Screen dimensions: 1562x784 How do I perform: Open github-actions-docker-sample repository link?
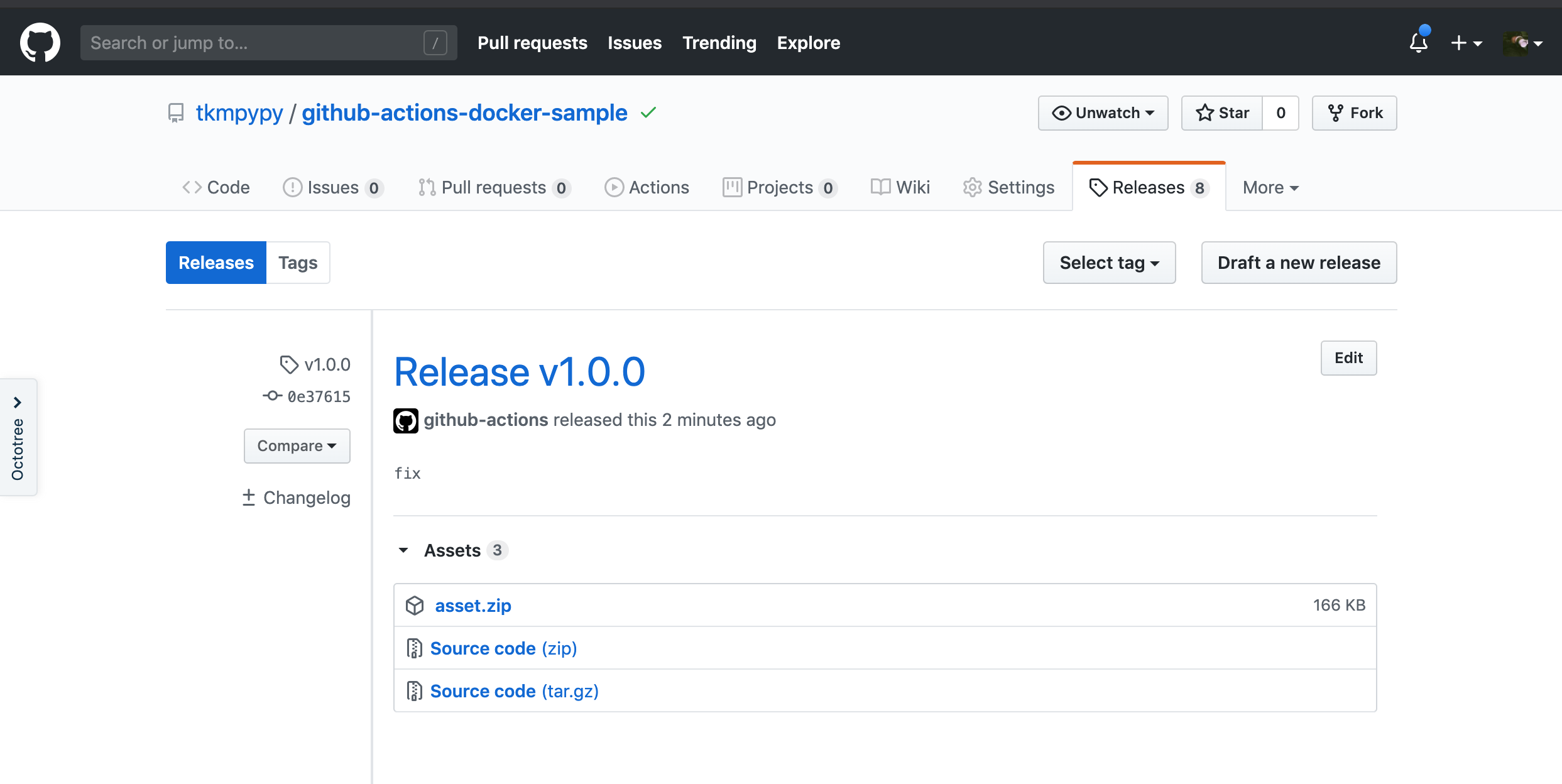464,113
